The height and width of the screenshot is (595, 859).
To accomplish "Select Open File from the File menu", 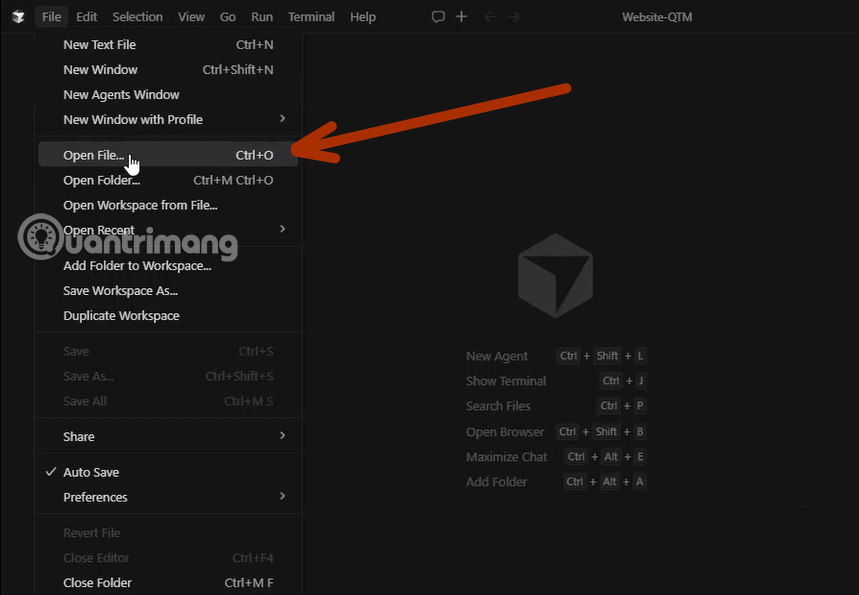I will pos(92,155).
